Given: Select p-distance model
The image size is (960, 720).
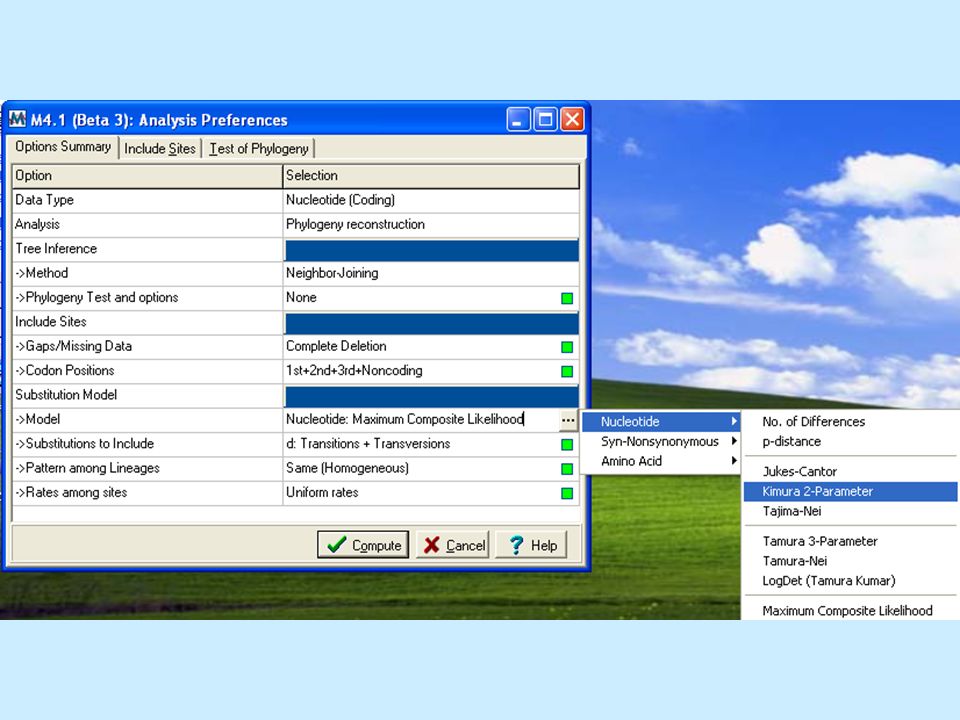Looking at the screenshot, I should point(791,441).
